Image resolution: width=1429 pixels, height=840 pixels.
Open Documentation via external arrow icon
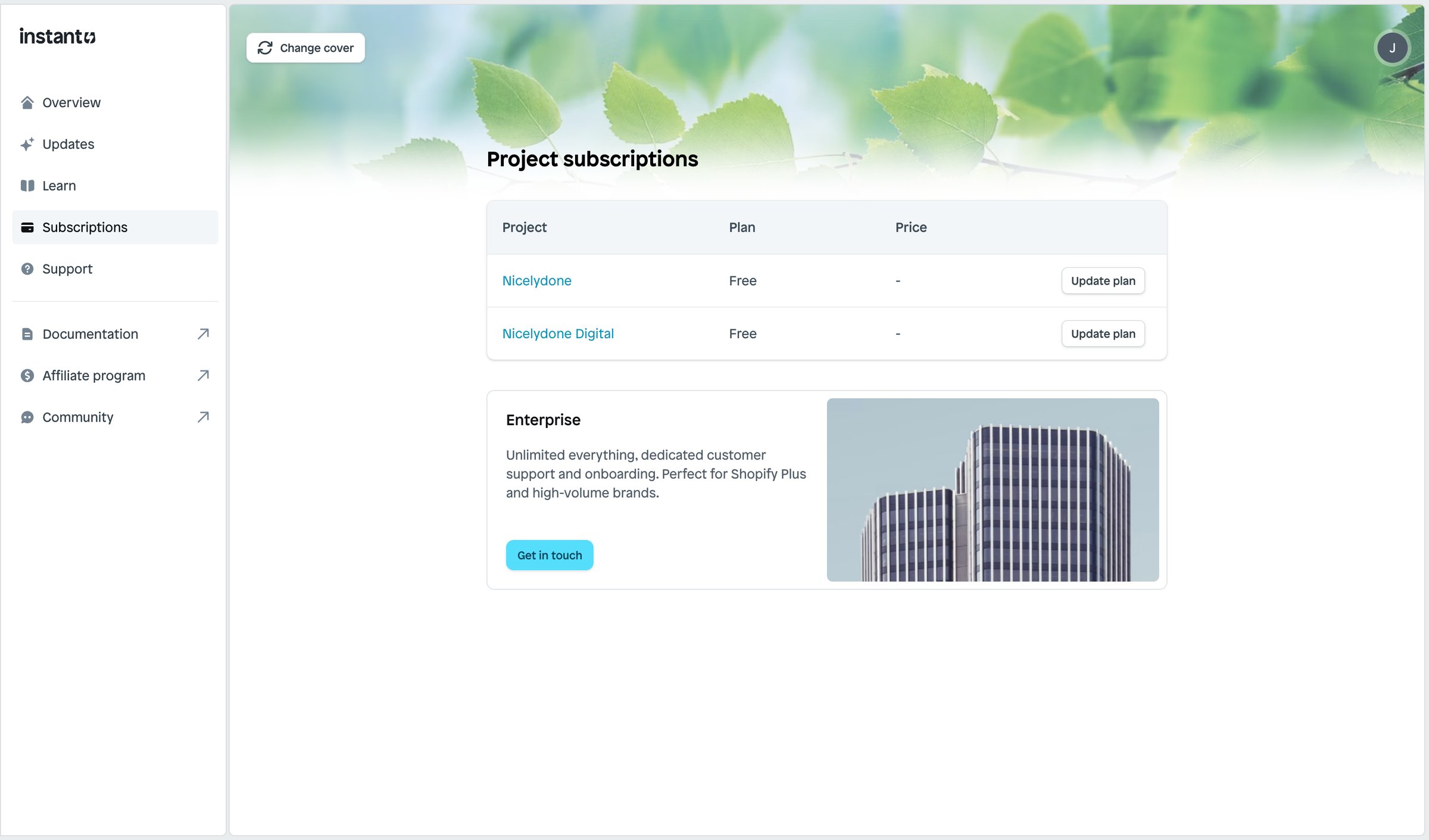click(203, 334)
